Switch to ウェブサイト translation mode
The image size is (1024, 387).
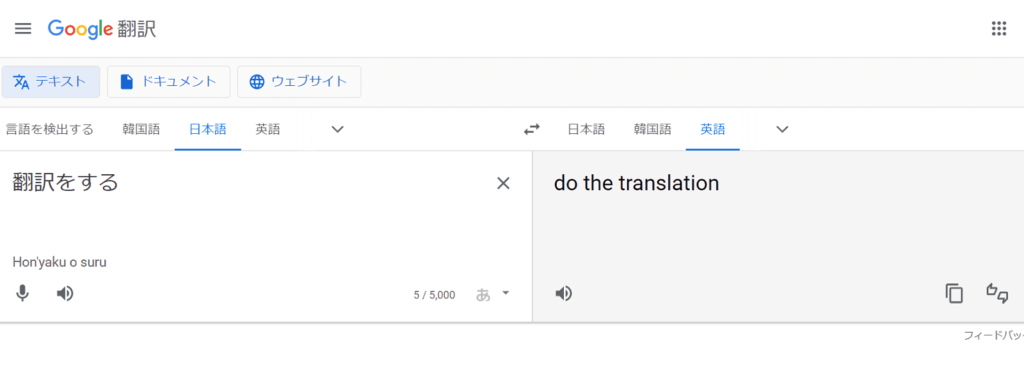coord(299,82)
